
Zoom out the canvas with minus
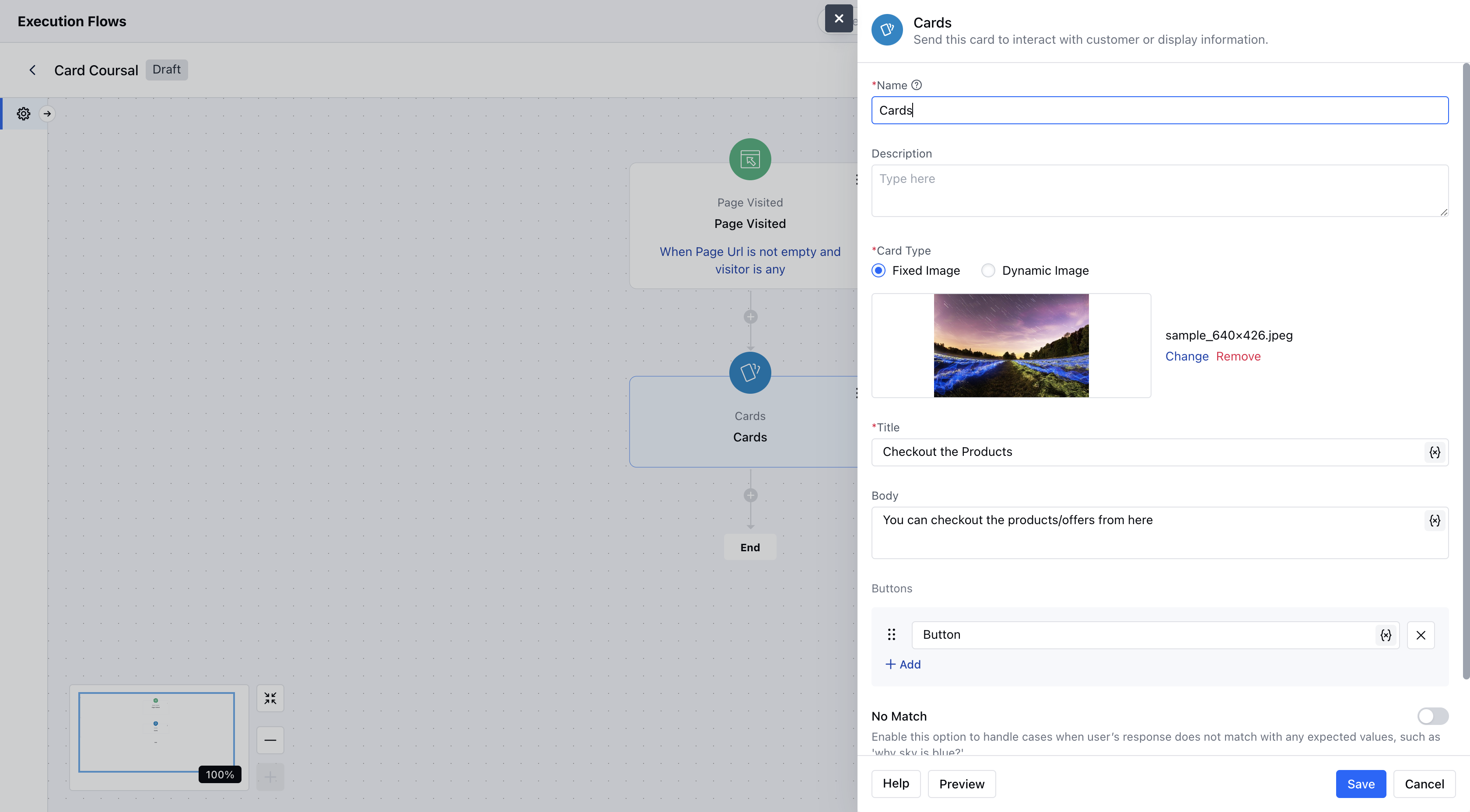(270, 740)
